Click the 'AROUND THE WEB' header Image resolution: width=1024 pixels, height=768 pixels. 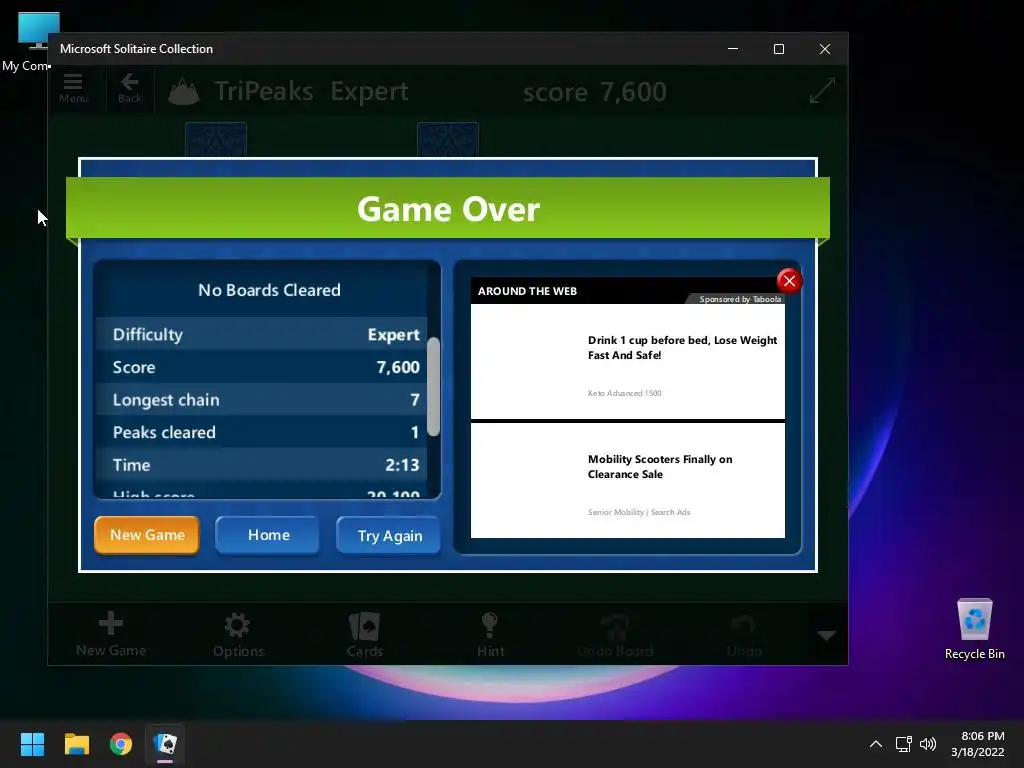pyautogui.click(x=527, y=291)
